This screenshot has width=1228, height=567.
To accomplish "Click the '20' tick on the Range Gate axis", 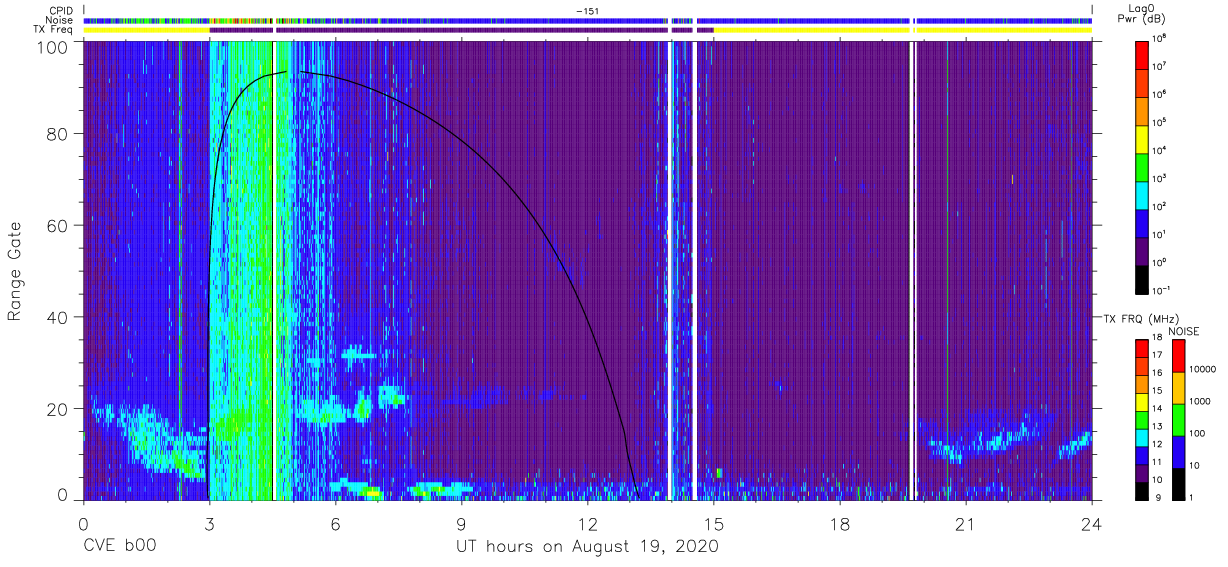I will tap(56, 409).
